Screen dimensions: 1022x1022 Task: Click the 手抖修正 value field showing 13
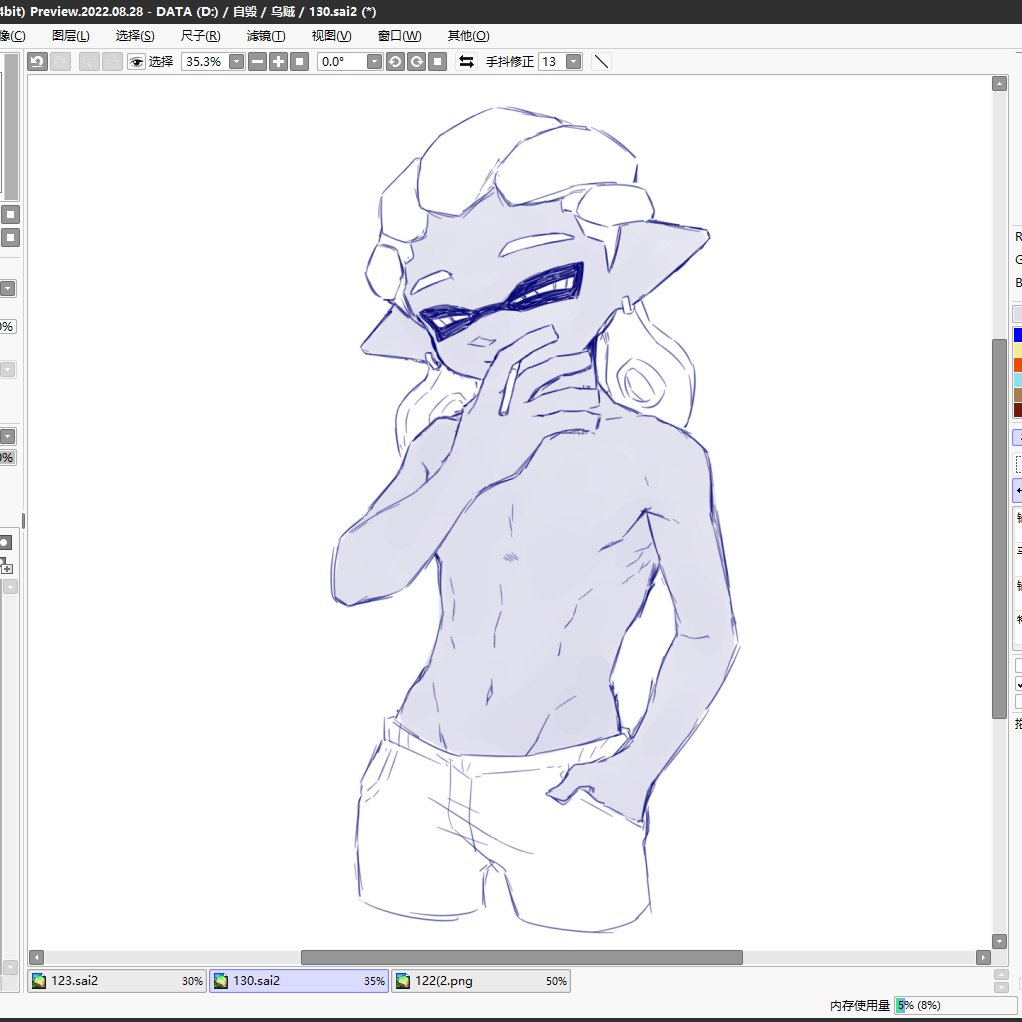(x=552, y=61)
